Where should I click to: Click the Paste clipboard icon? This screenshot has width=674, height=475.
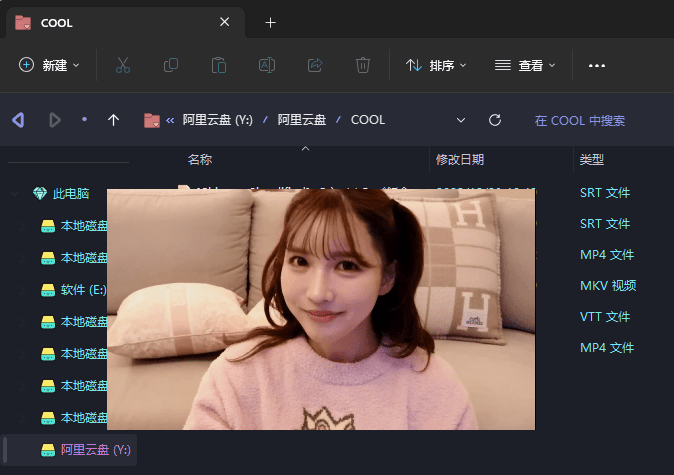point(219,65)
